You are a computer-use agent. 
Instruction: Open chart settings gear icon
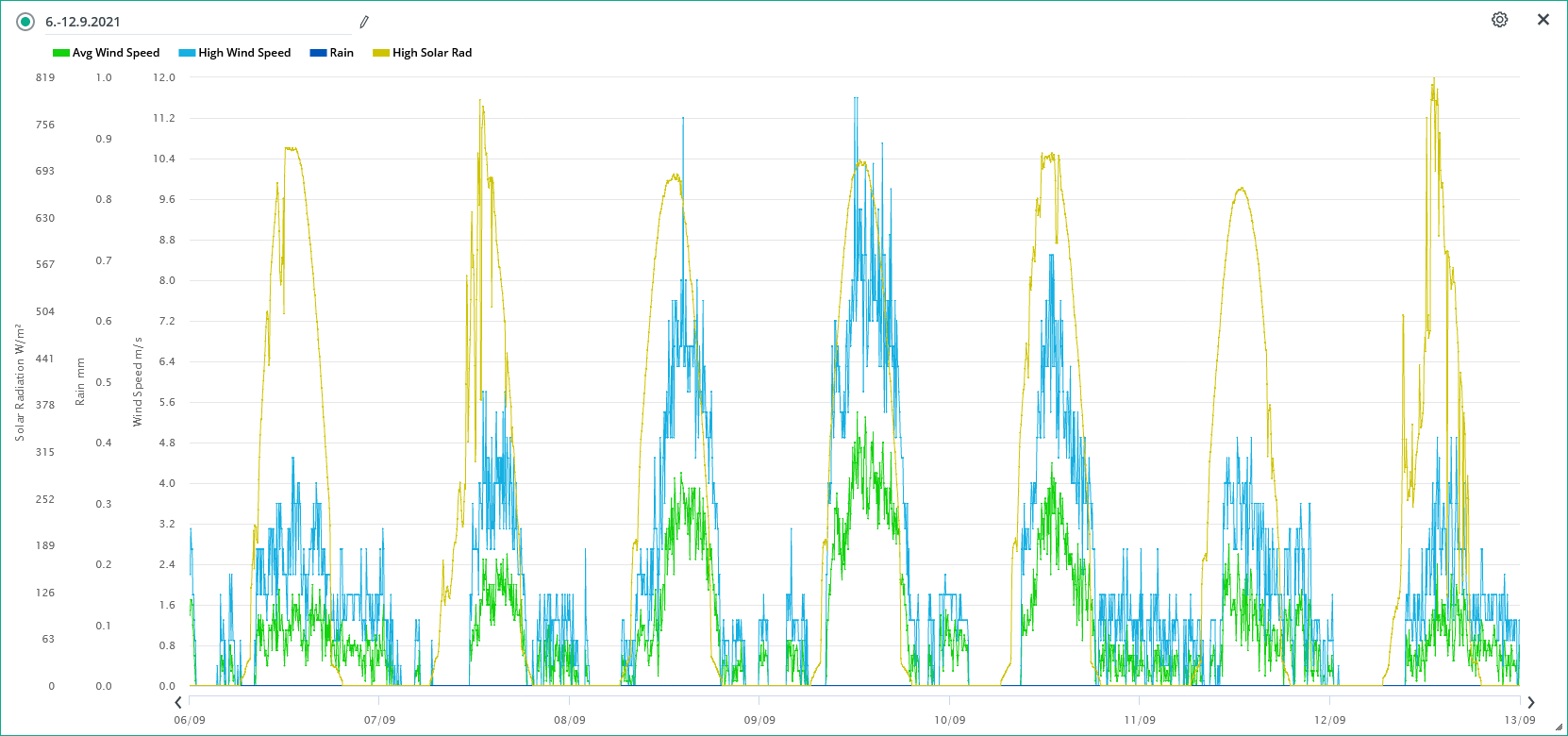click(x=1499, y=20)
